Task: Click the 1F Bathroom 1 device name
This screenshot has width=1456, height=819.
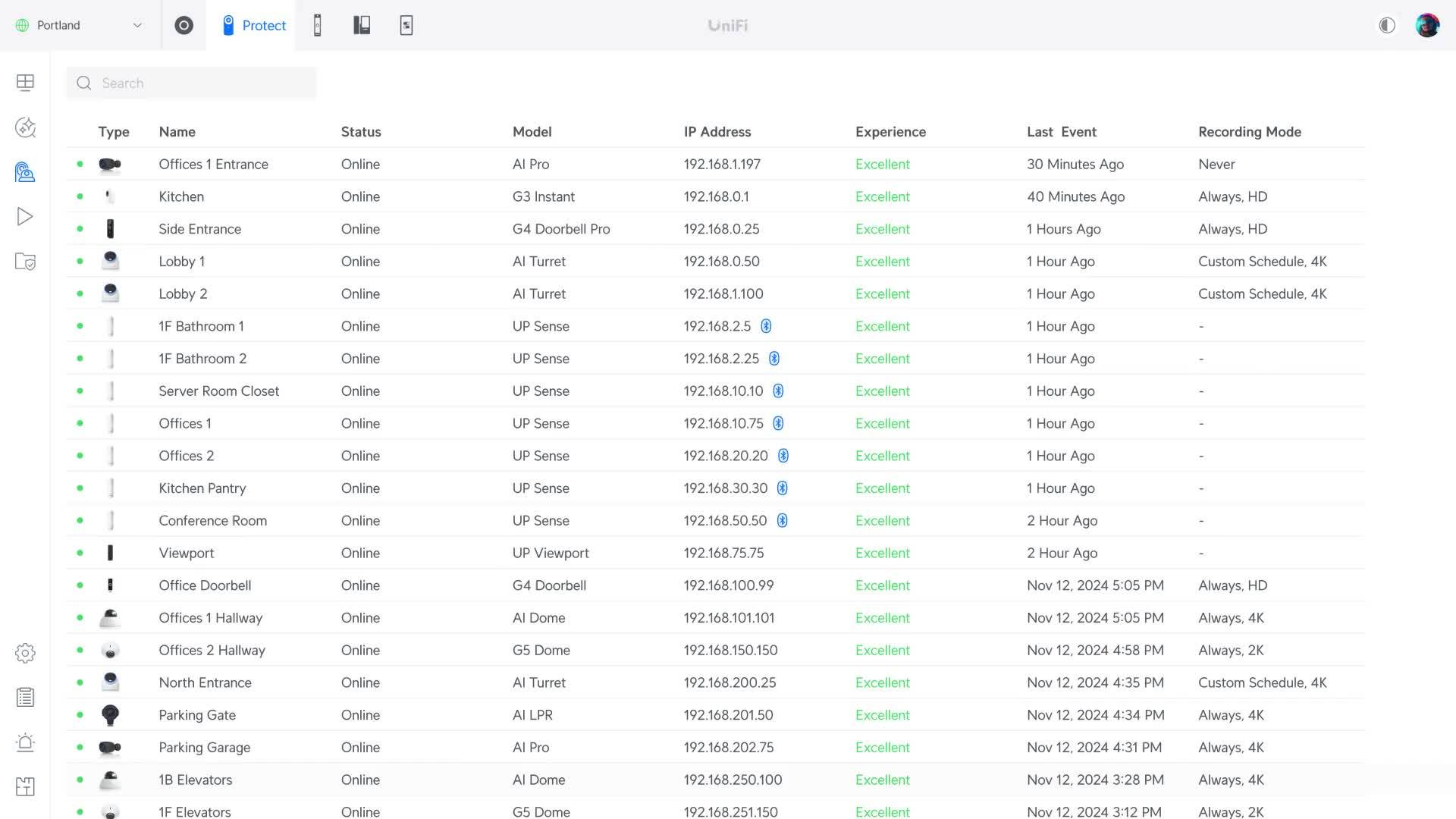Action: [x=201, y=326]
